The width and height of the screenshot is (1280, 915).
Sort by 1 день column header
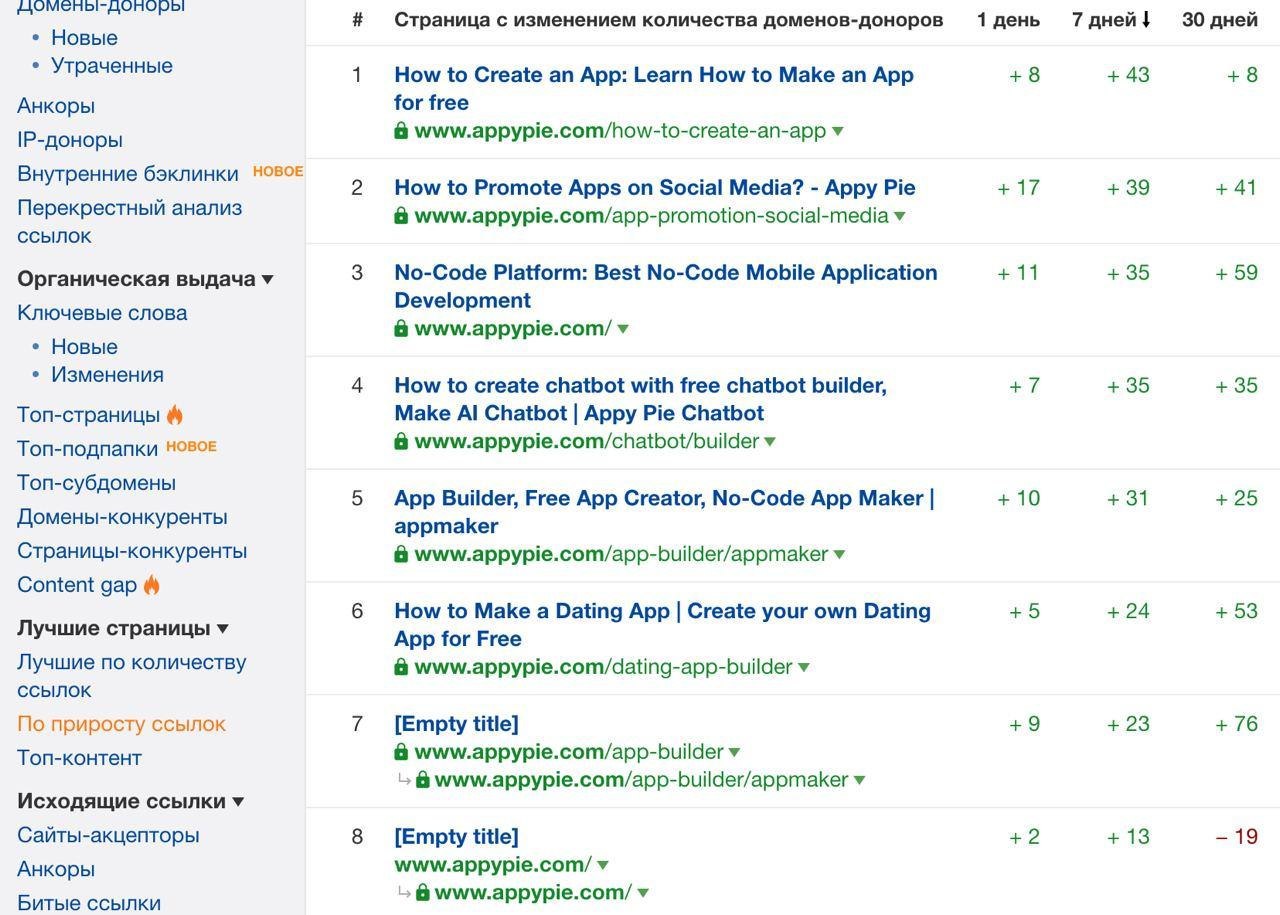pos(1008,19)
